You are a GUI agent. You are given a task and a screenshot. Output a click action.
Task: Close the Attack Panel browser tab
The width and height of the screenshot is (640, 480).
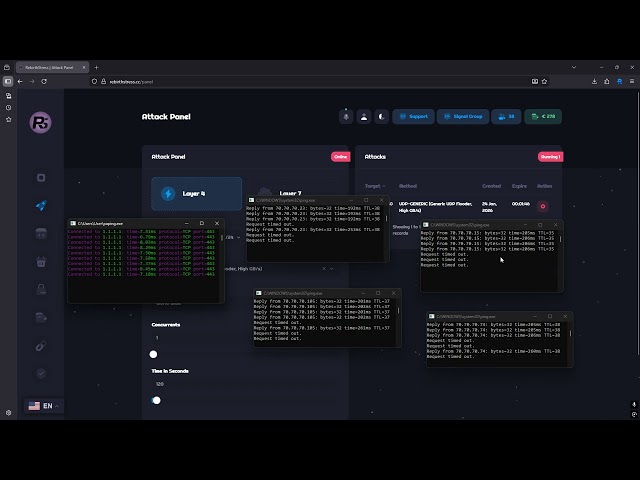pos(84,67)
